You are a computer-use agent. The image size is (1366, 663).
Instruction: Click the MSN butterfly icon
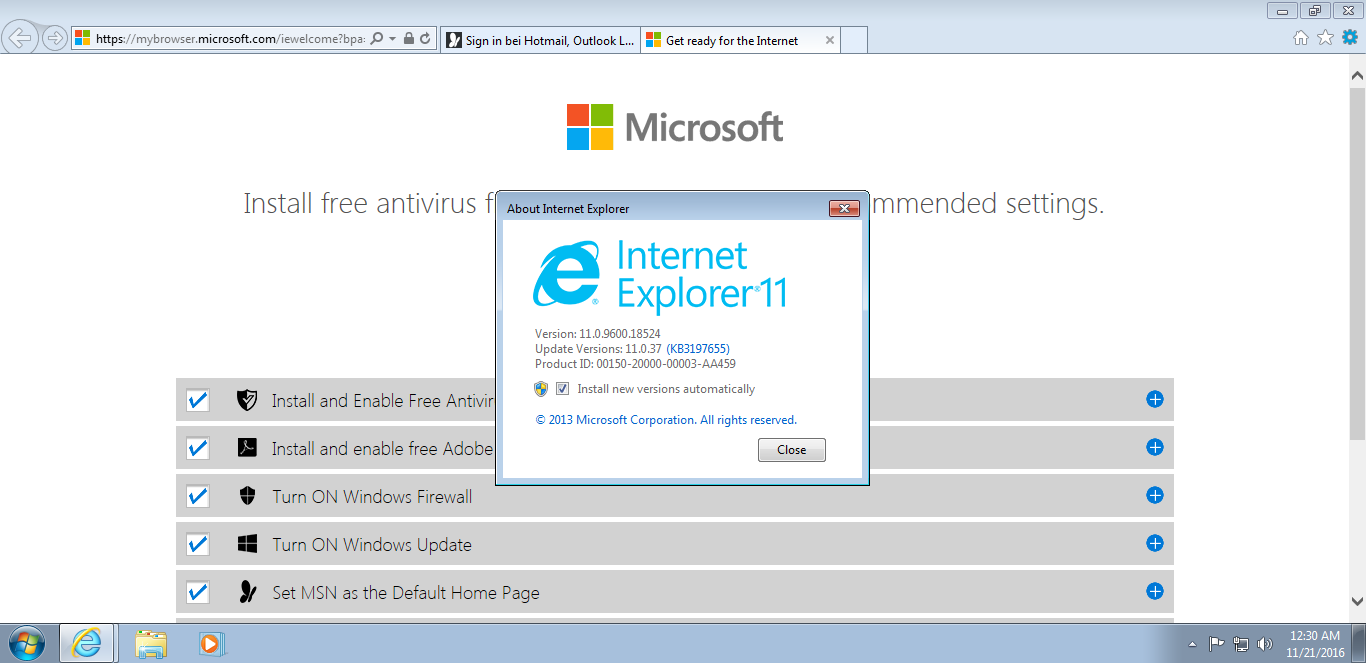tap(247, 592)
